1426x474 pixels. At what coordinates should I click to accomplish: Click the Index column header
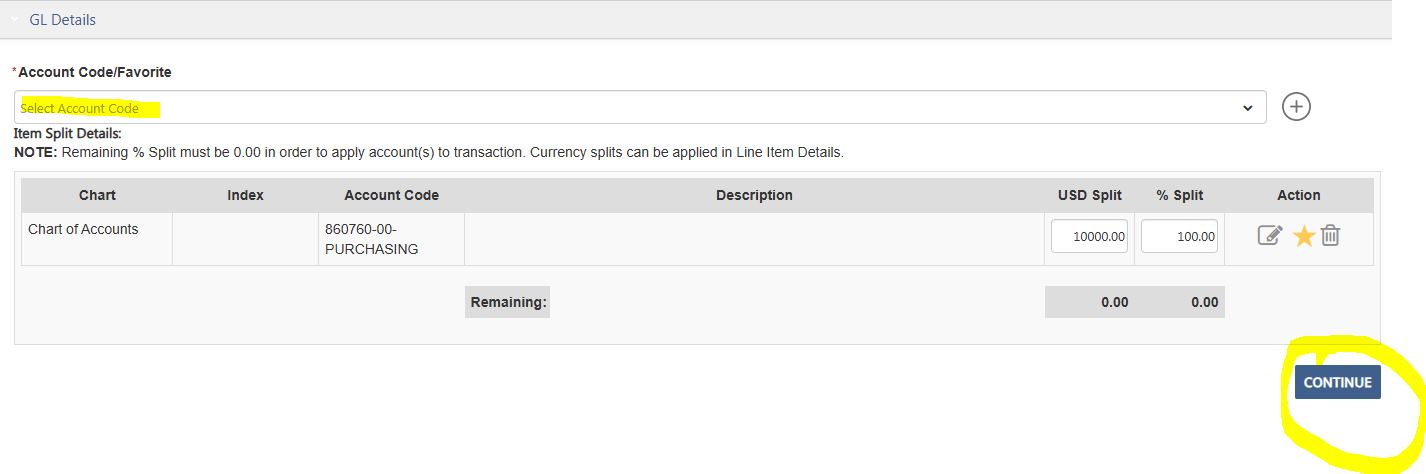245,195
